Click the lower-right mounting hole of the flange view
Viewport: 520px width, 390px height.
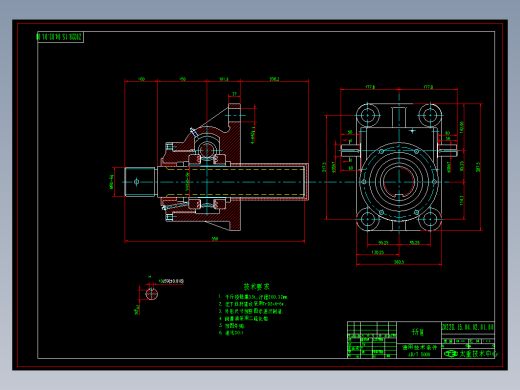pyautogui.click(x=430, y=219)
